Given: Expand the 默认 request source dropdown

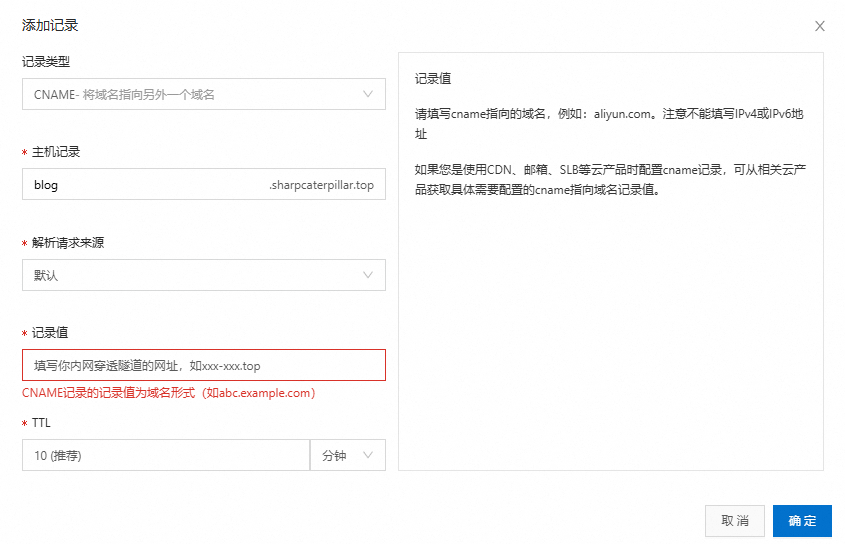Looking at the screenshot, I should click(x=190, y=275).
